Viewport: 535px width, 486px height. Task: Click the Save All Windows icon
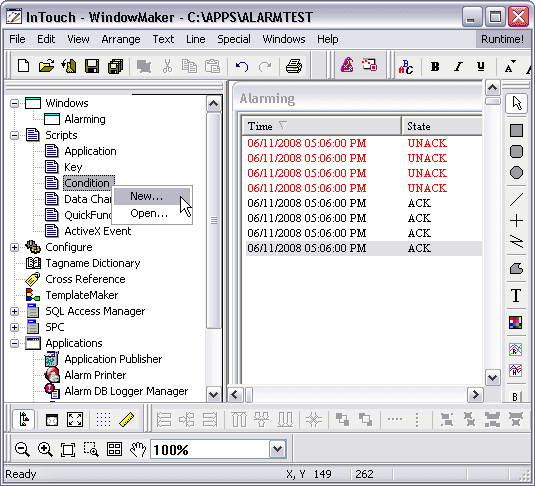pos(115,66)
